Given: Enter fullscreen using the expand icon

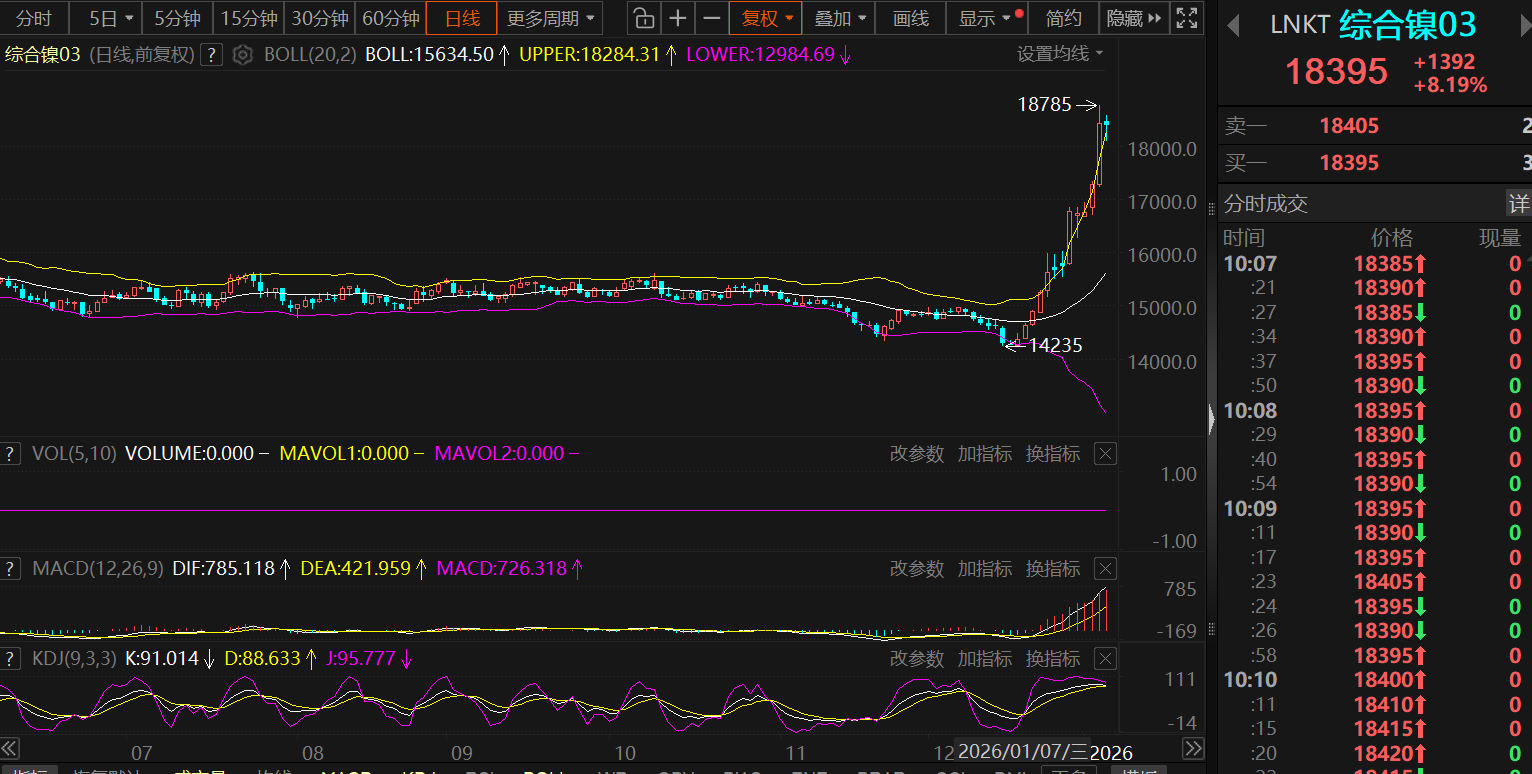Looking at the screenshot, I should coord(1187,18).
